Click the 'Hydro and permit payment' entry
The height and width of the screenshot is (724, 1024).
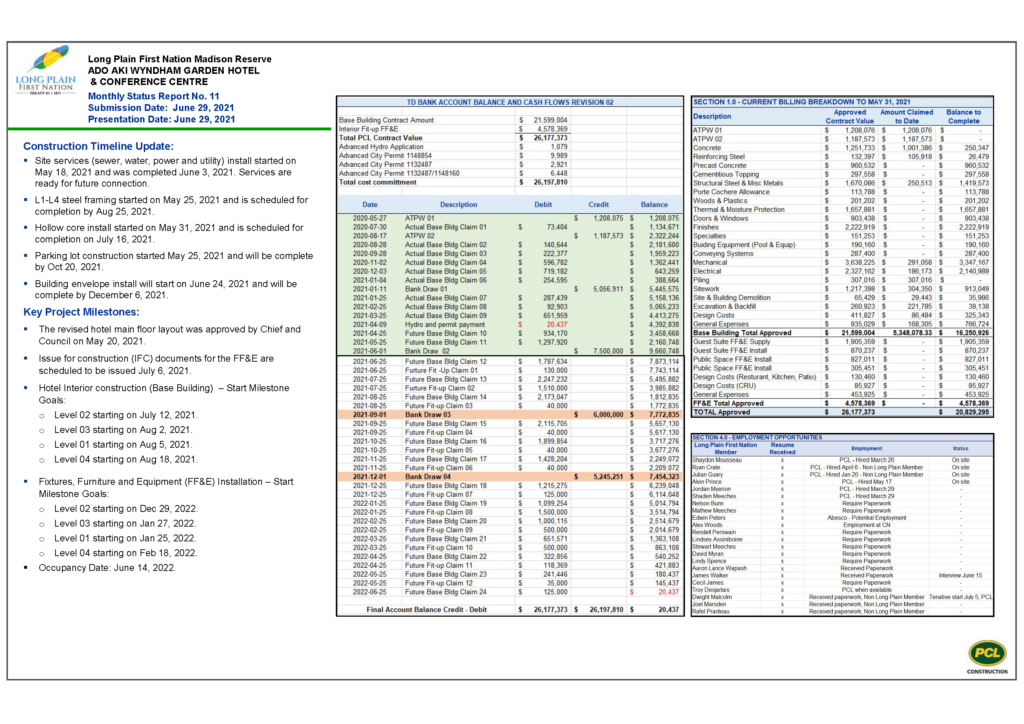point(445,324)
